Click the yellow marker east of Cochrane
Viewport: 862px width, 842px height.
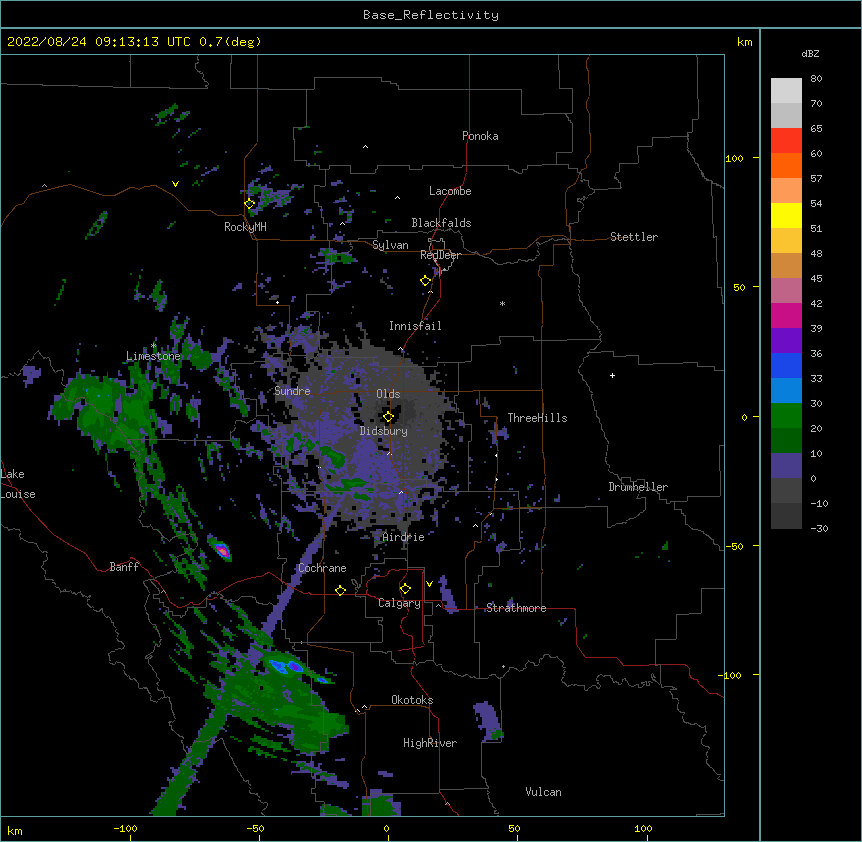point(340,590)
